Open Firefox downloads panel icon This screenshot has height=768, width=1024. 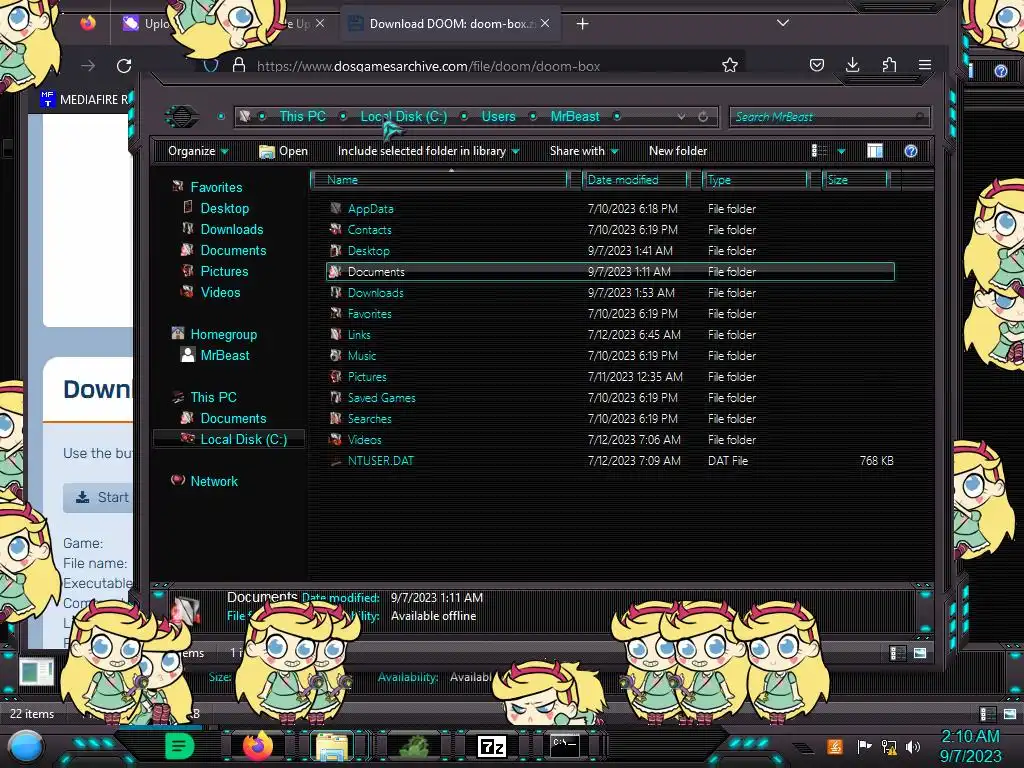[852, 65]
